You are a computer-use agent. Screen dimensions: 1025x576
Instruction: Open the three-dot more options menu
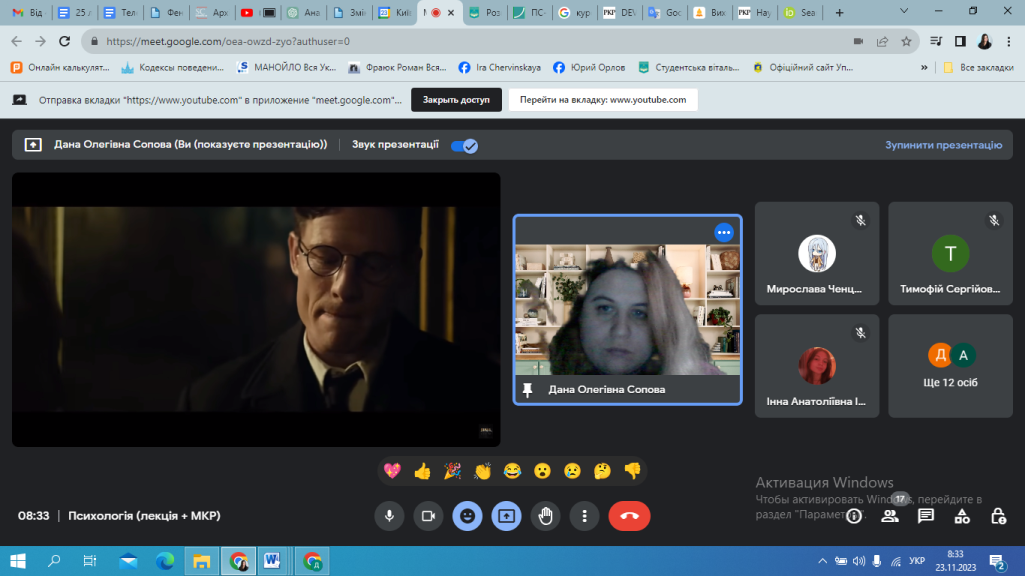coord(584,516)
